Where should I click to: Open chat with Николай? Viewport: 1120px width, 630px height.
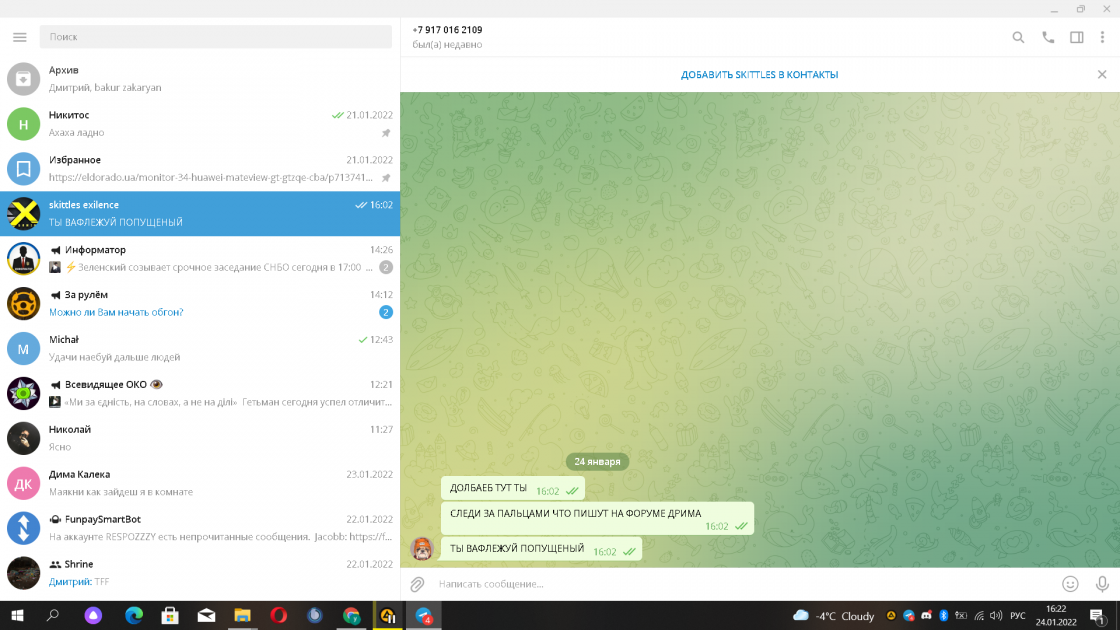point(200,439)
